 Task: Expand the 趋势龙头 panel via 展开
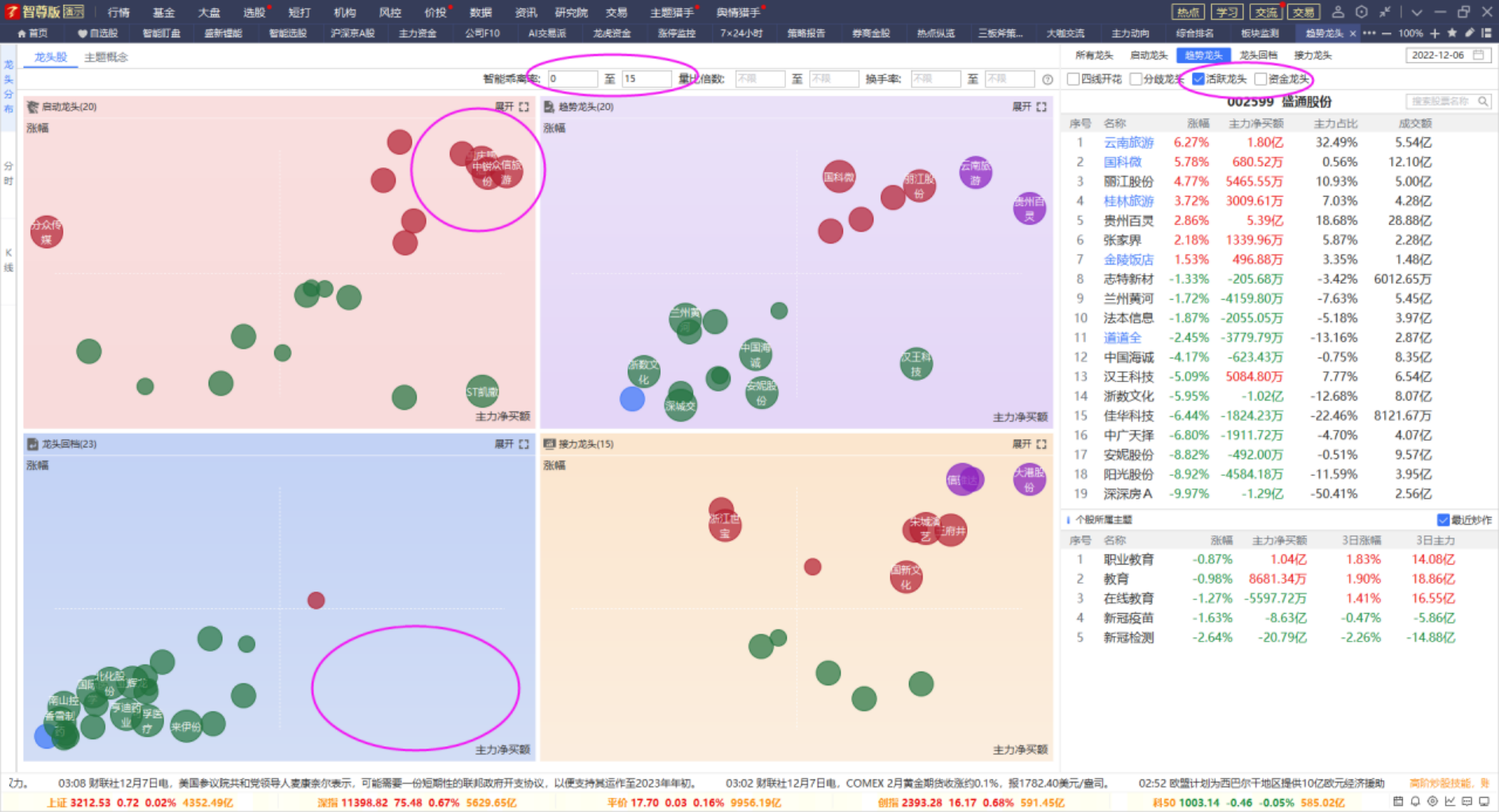tap(1022, 106)
